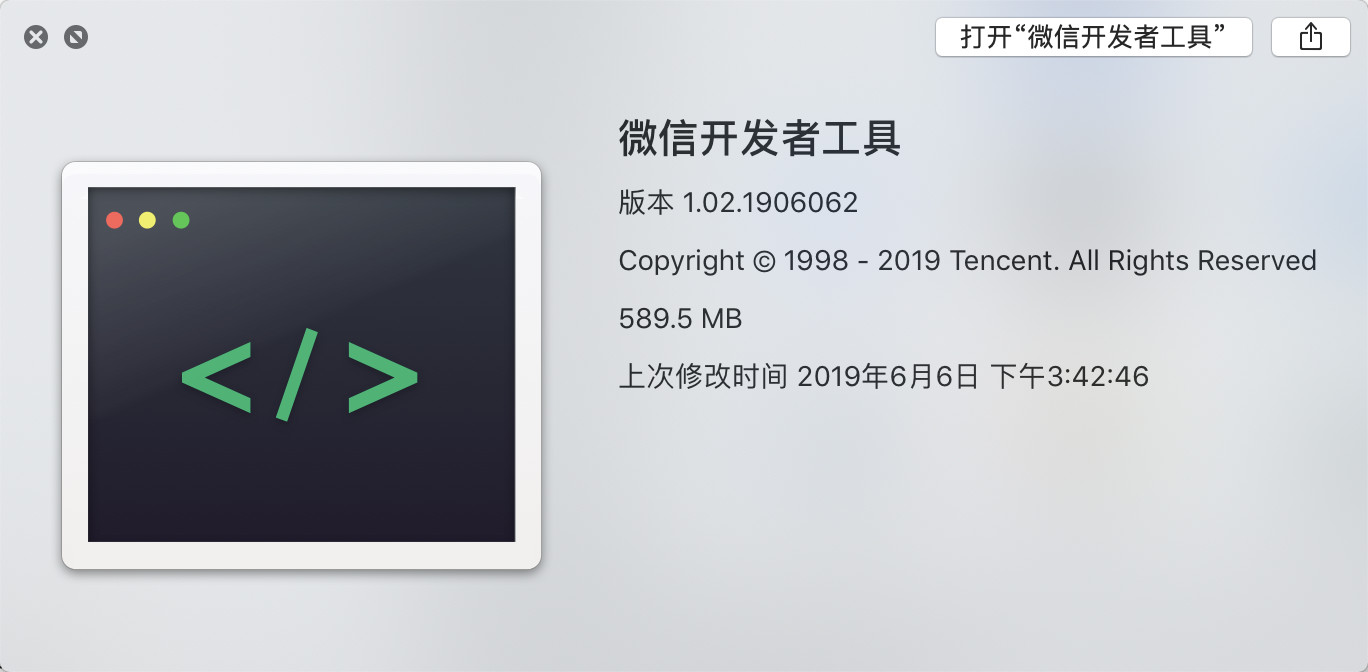
Task: Click the red dot in the app icon
Action: point(114,220)
